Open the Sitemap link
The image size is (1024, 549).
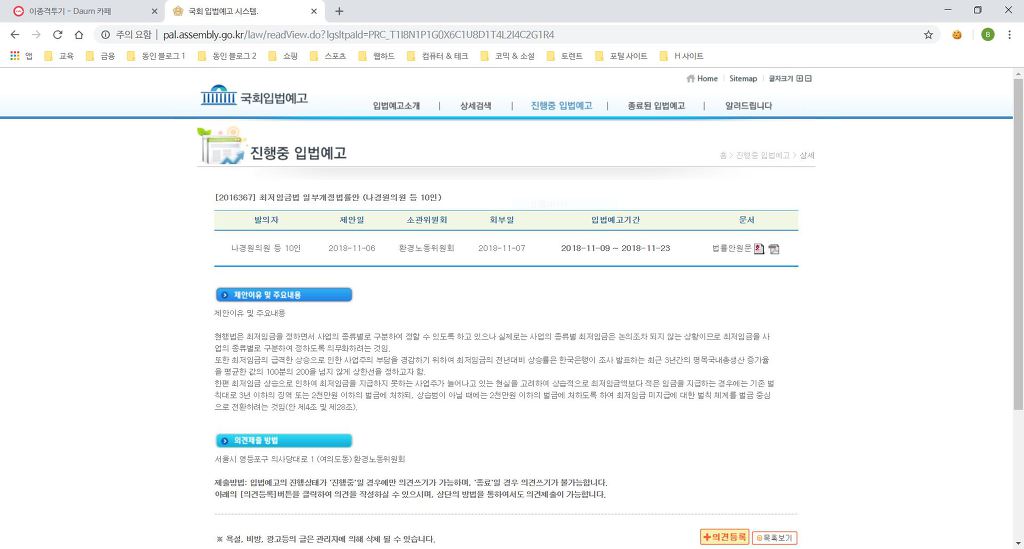743,78
